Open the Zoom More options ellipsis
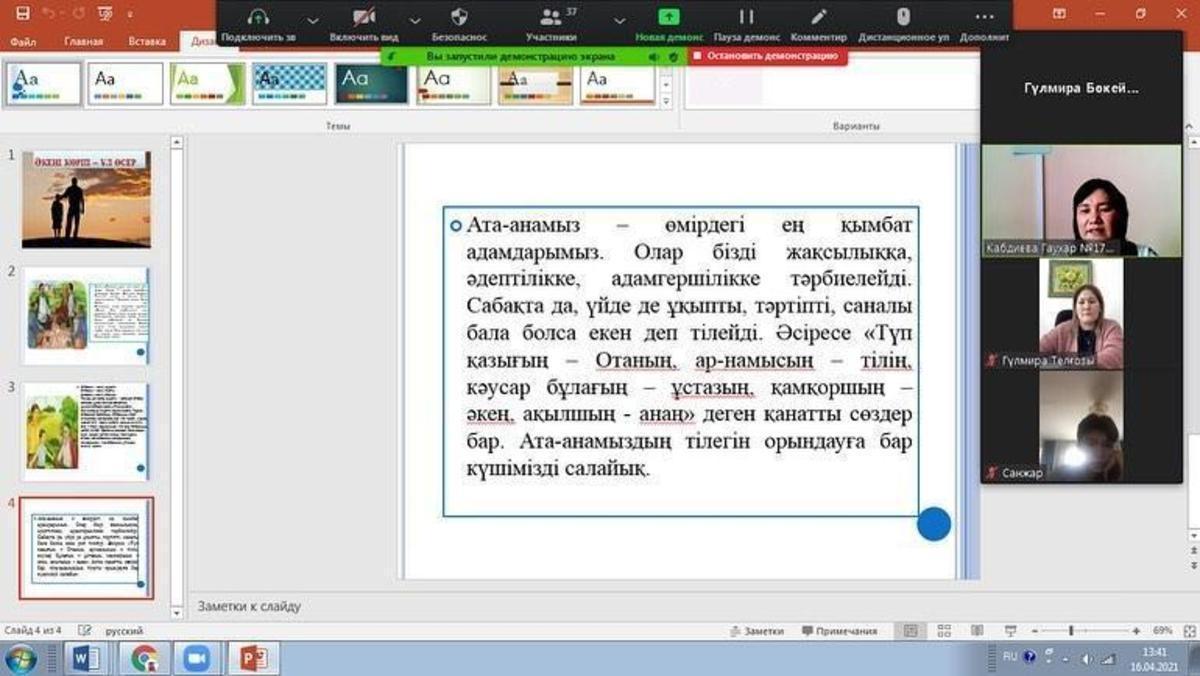Screen dimensions: 1200x676 tap(984, 18)
